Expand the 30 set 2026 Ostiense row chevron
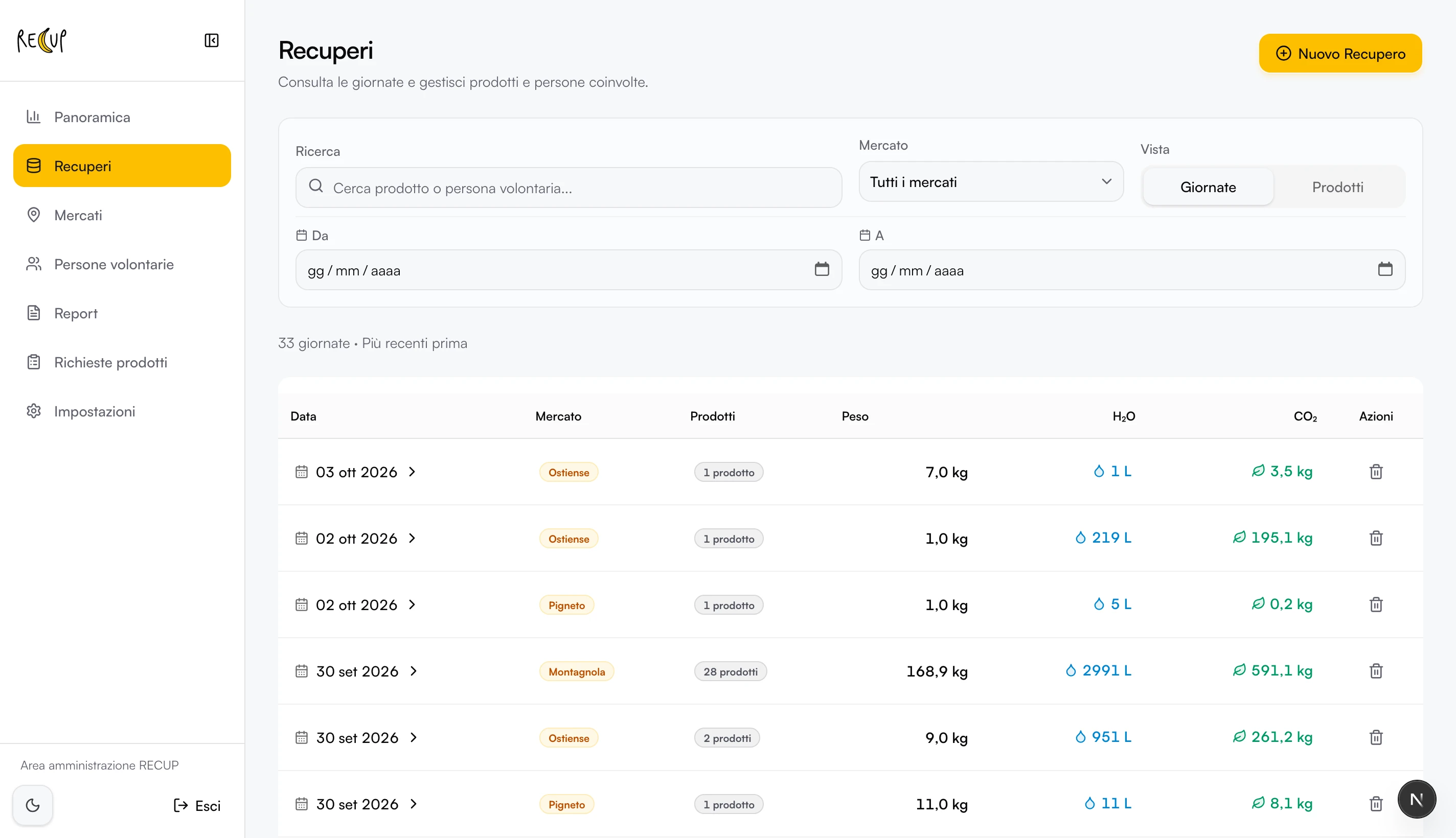 click(414, 737)
